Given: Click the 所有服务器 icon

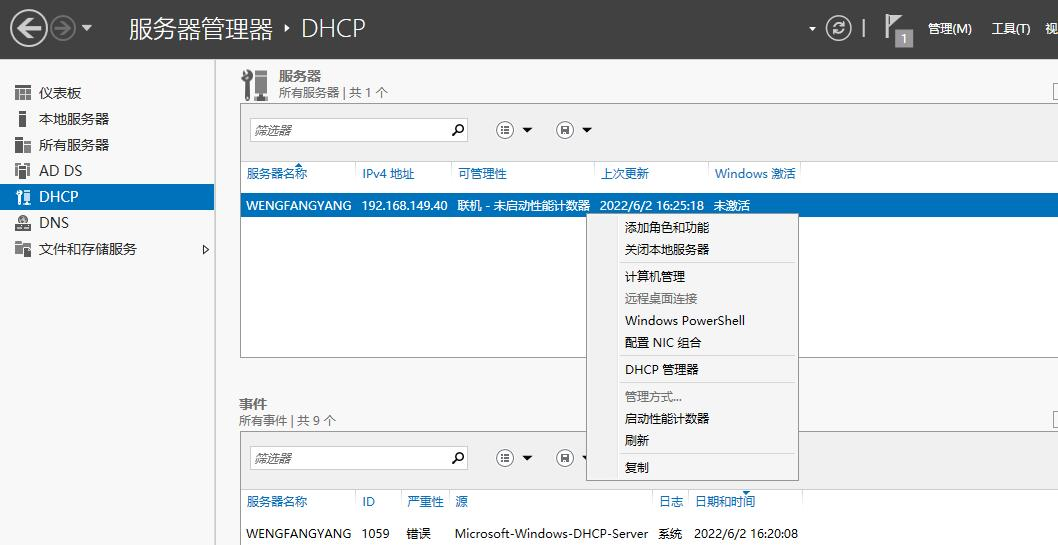Looking at the screenshot, I should tap(23, 145).
